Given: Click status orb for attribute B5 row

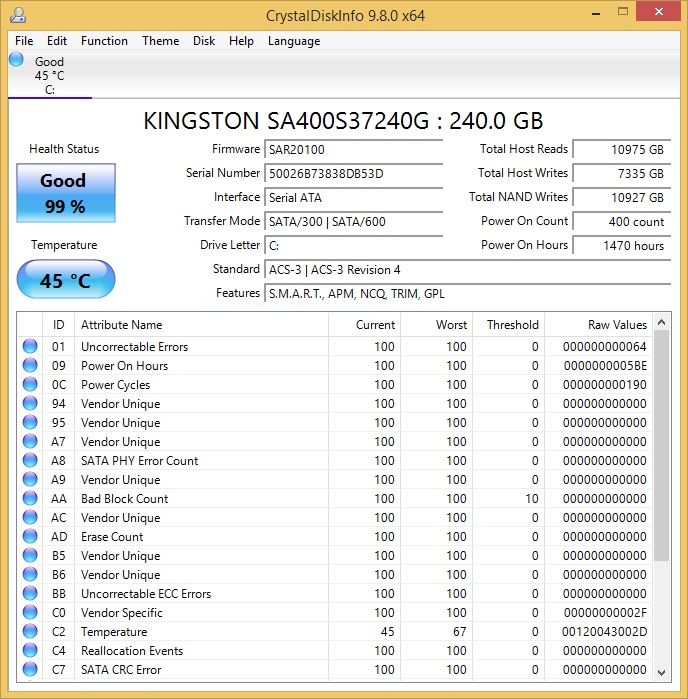Looking at the screenshot, I should (30, 555).
